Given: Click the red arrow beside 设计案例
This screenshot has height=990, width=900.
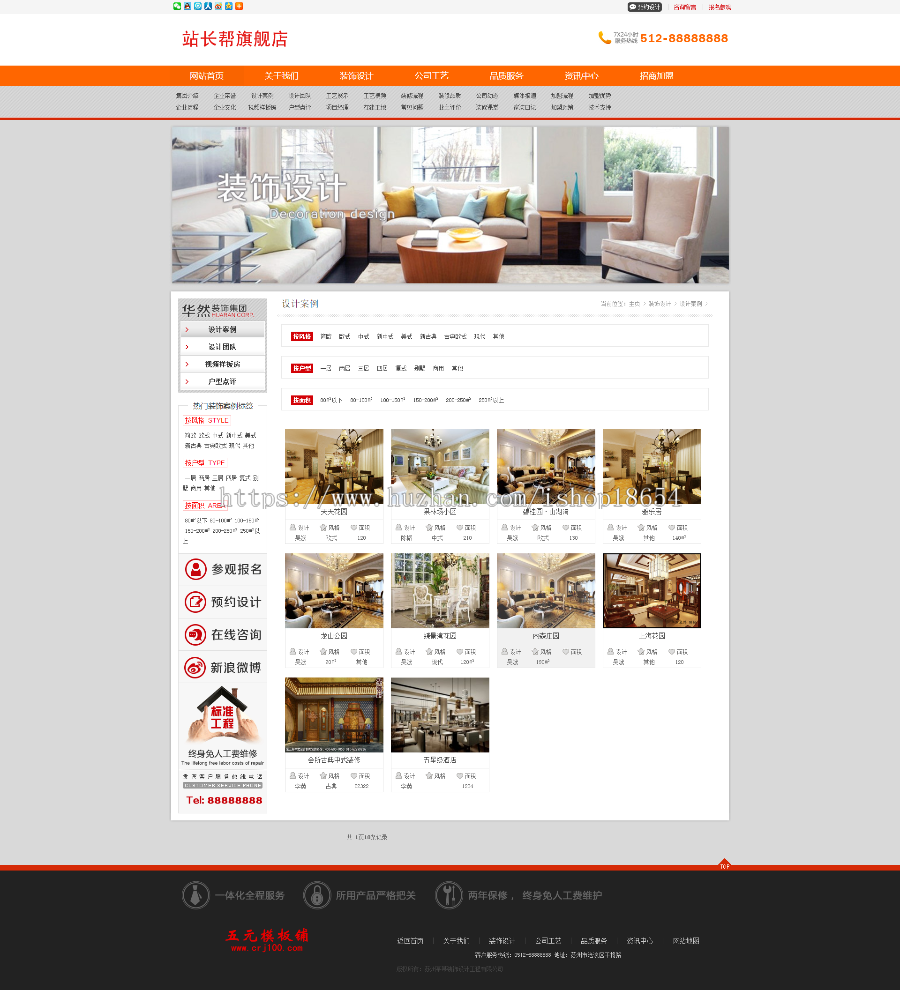Looking at the screenshot, I should tap(187, 330).
